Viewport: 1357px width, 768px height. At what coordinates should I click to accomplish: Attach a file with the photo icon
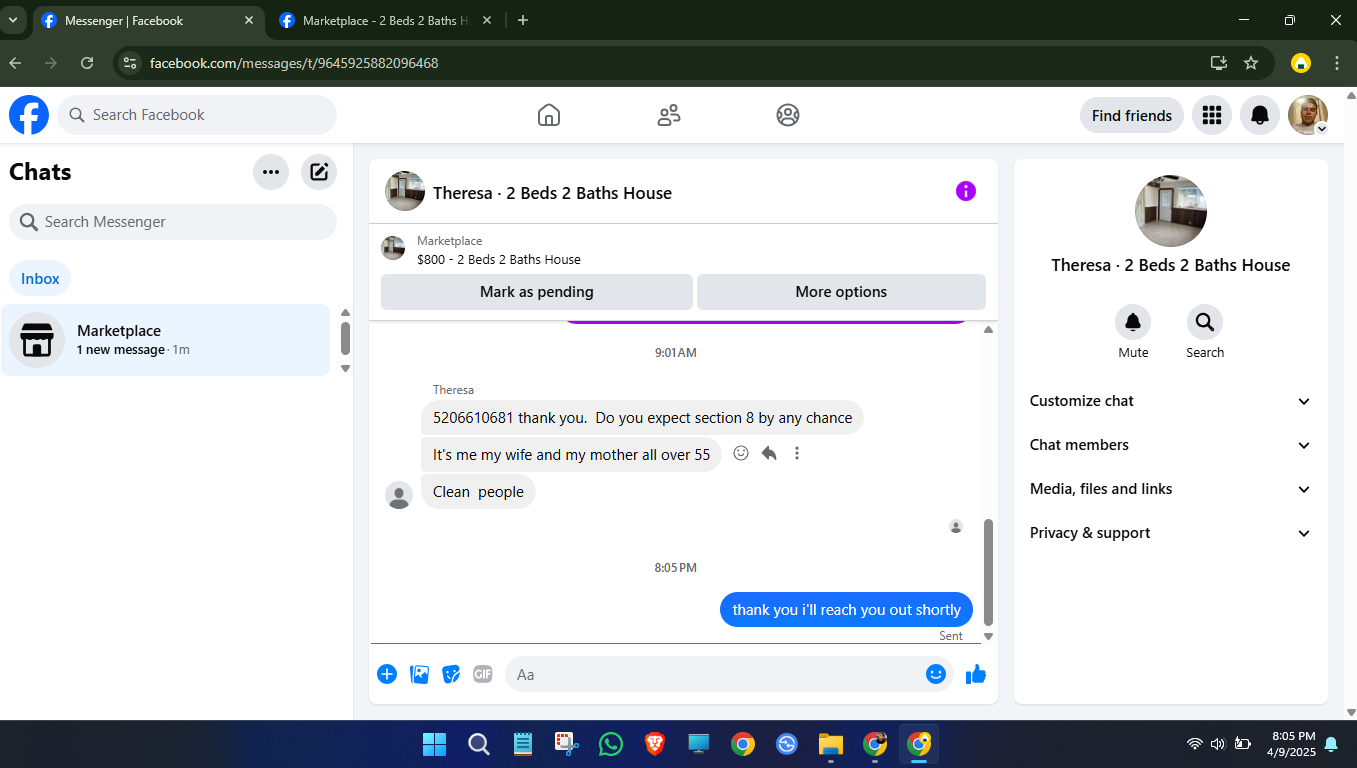pos(420,674)
